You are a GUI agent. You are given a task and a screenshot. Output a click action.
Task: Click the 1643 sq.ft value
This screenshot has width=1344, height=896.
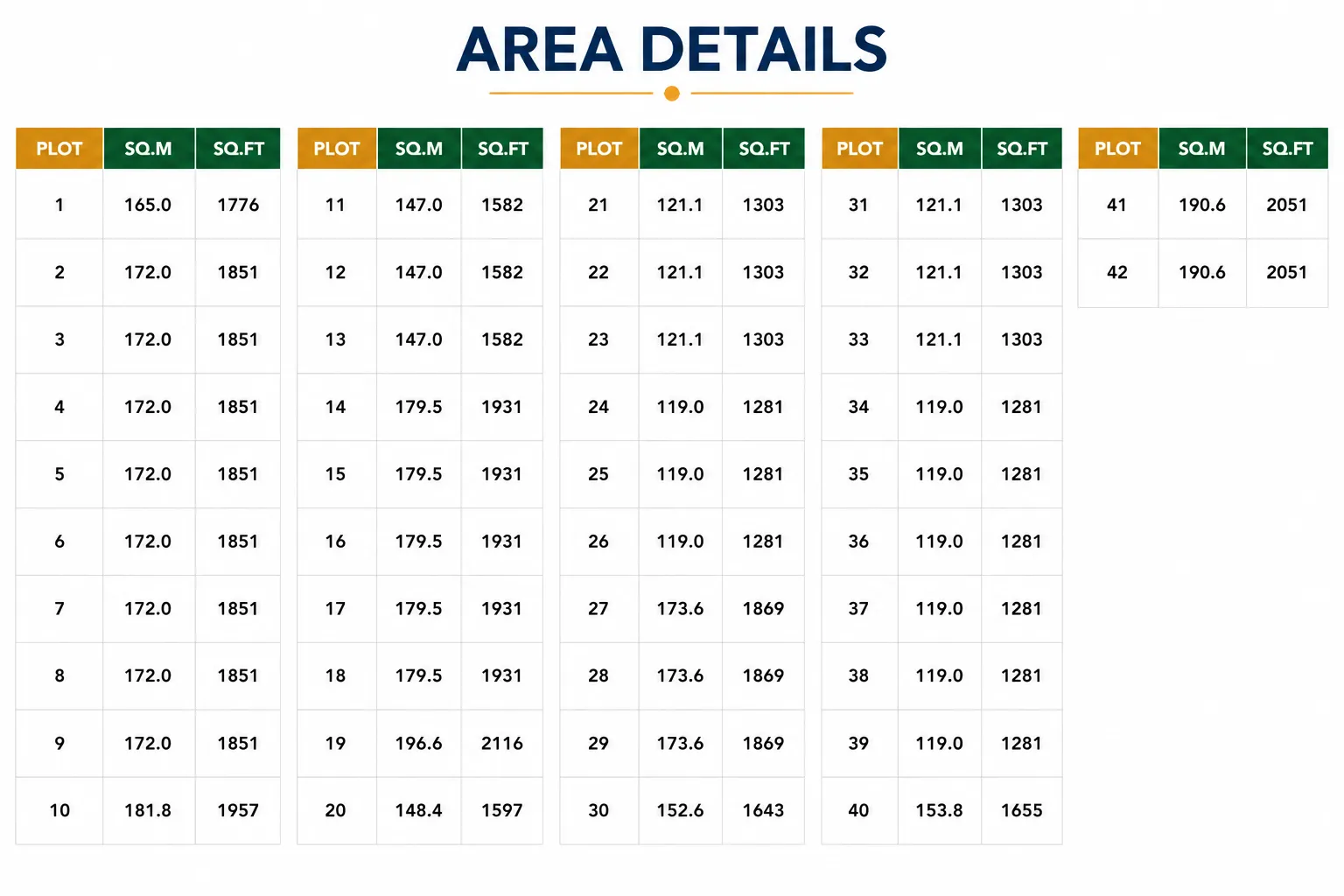pyautogui.click(x=763, y=810)
